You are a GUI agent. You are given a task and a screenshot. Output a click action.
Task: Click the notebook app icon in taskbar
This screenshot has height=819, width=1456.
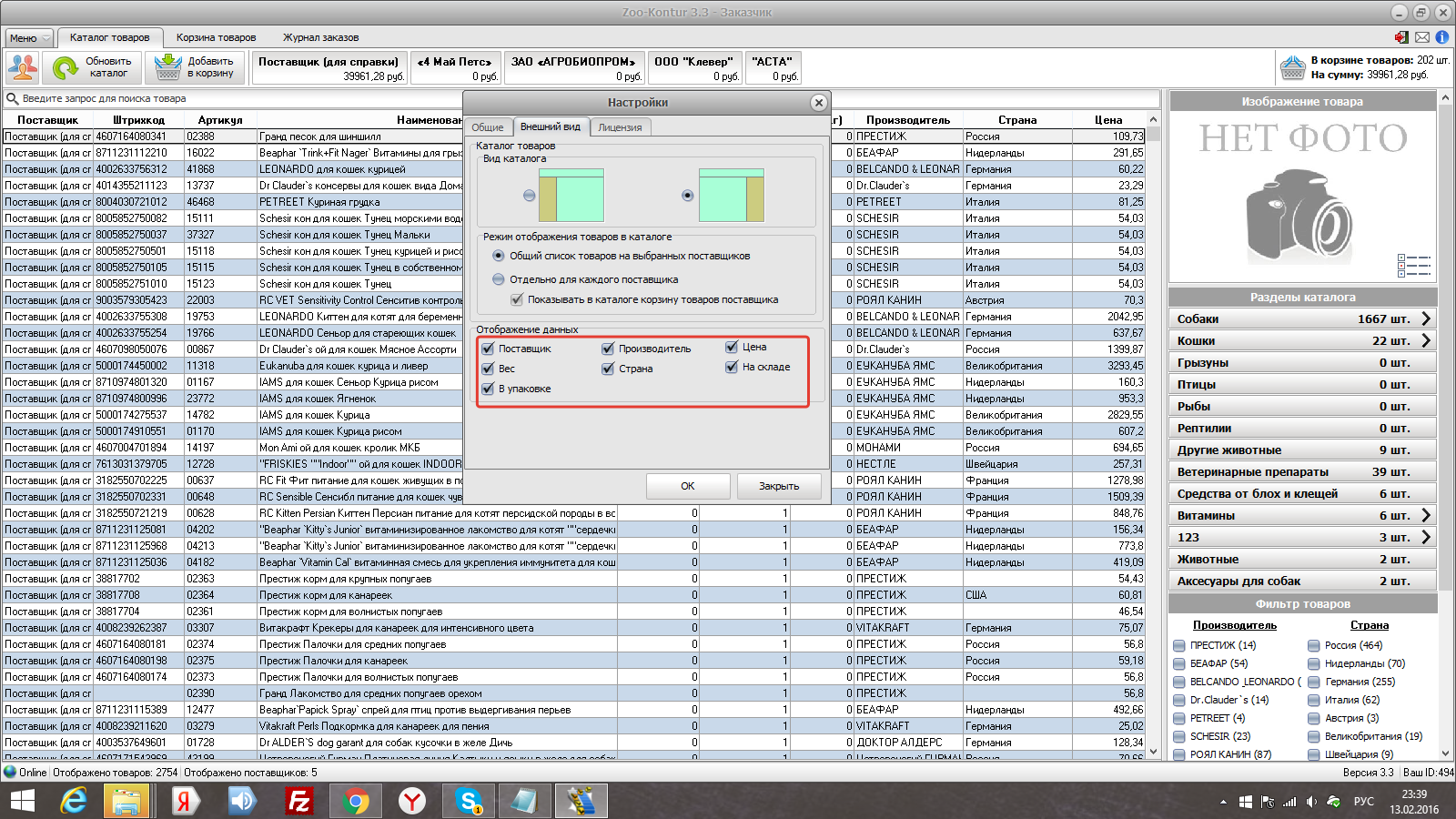click(x=524, y=801)
